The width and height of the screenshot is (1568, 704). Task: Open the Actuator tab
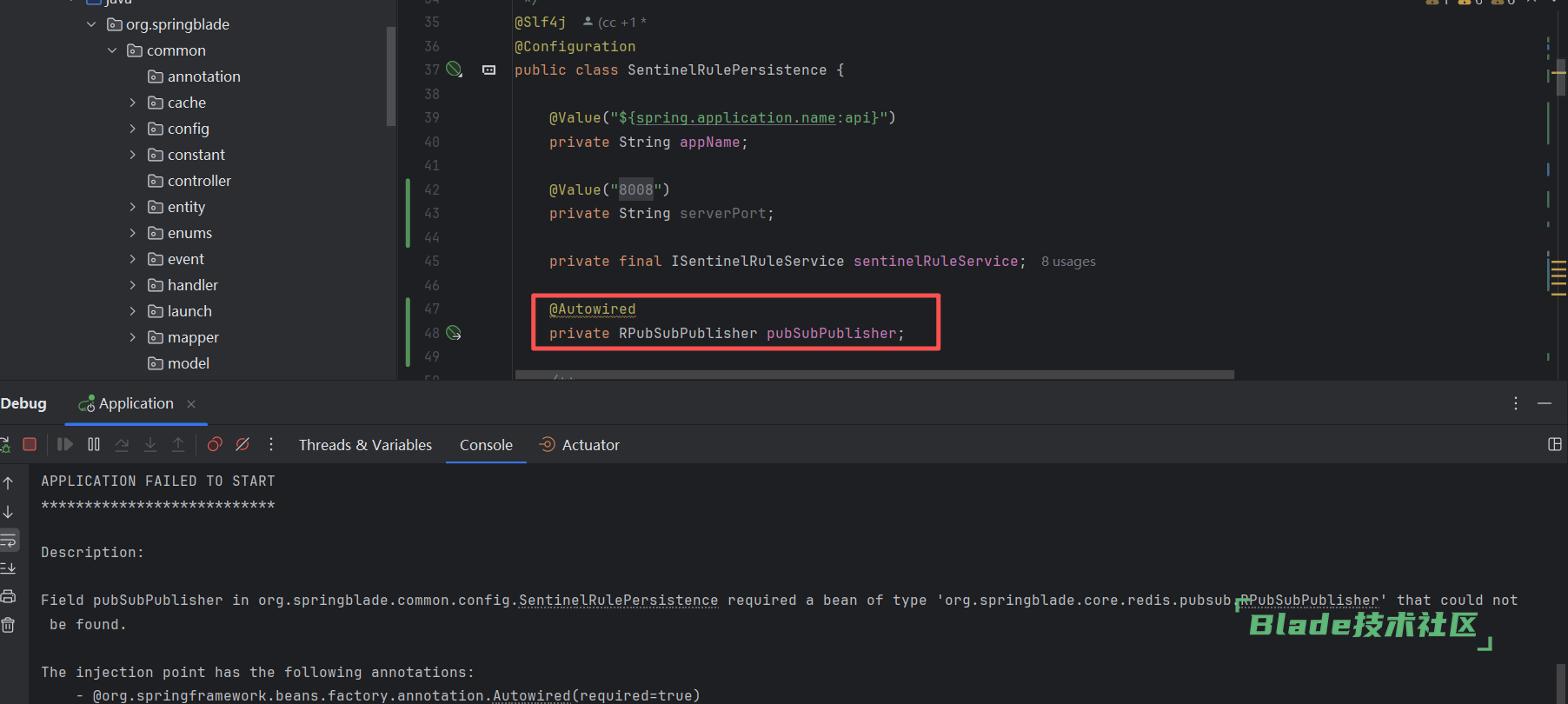pyautogui.click(x=590, y=445)
